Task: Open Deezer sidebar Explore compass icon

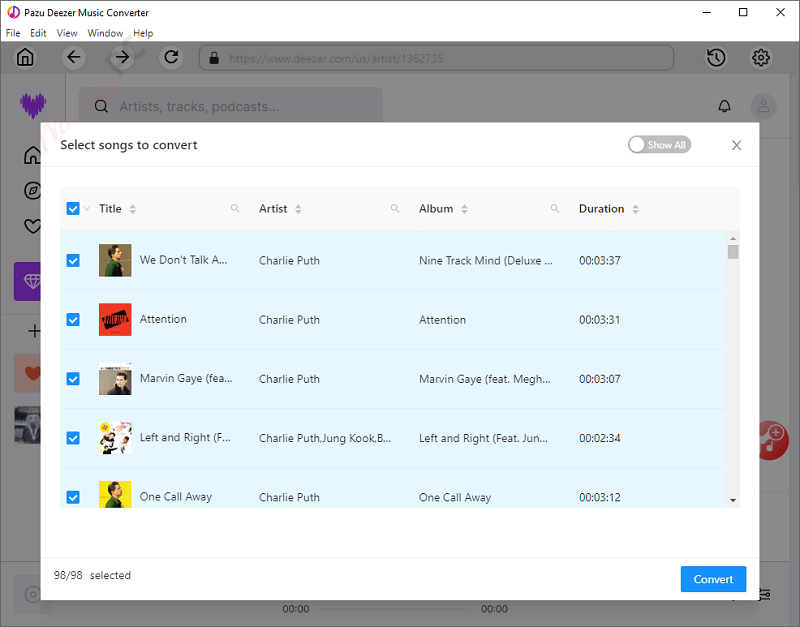Action: [x=33, y=190]
